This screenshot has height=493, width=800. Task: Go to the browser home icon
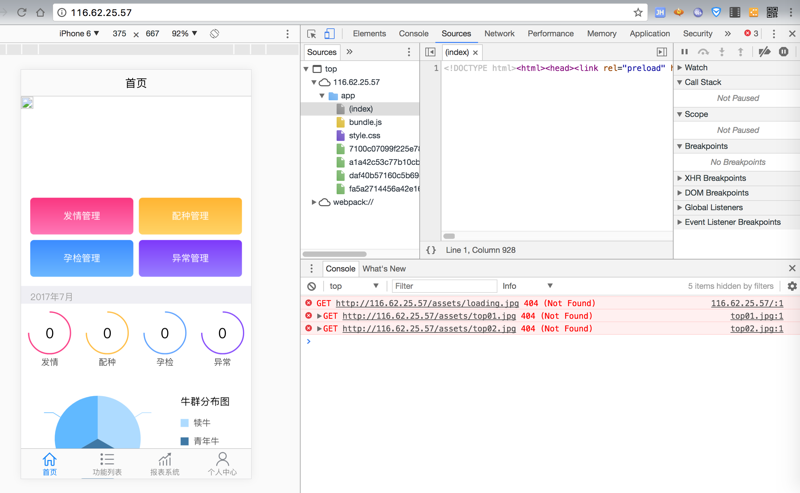point(40,12)
